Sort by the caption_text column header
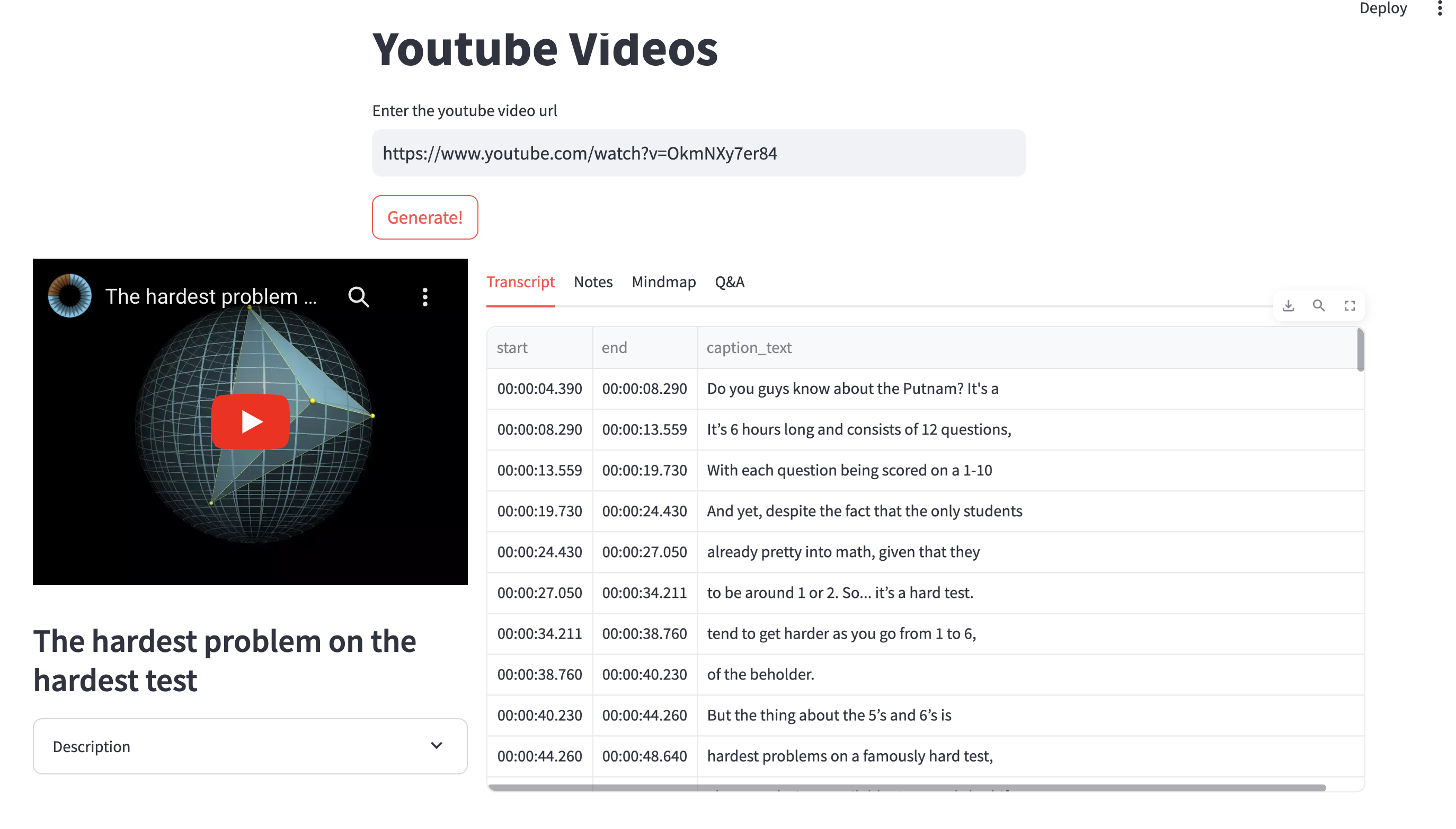This screenshot has height=829, width=1456. coord(749,347)
